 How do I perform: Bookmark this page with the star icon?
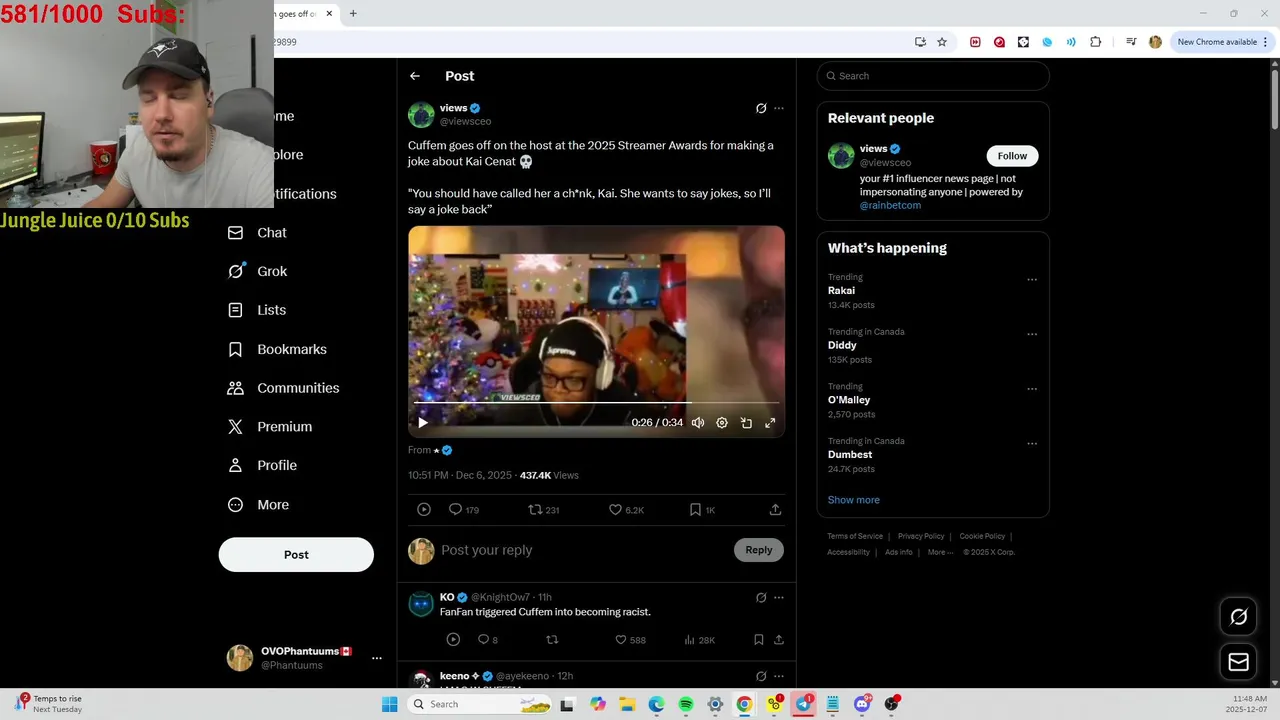(x=942, y=42)
